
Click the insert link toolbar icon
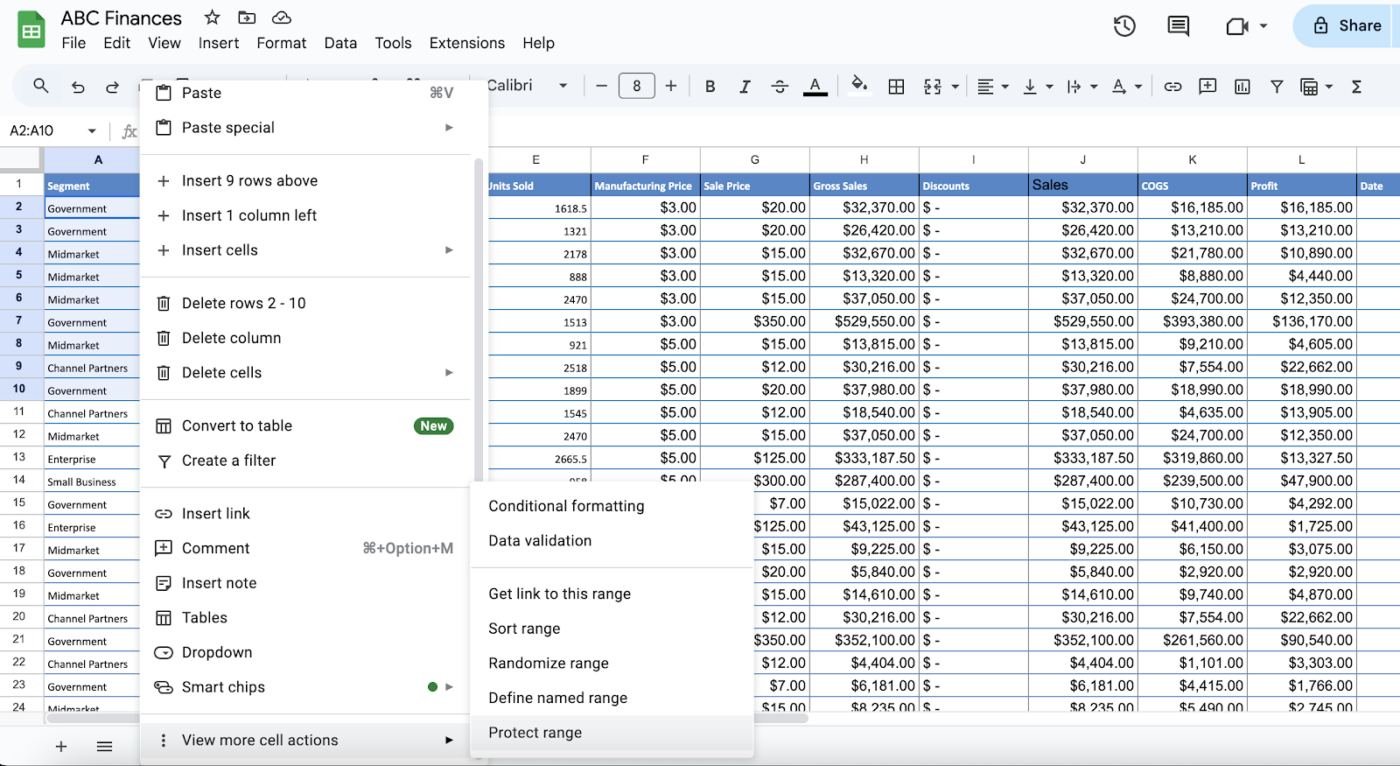point(1173,87)
